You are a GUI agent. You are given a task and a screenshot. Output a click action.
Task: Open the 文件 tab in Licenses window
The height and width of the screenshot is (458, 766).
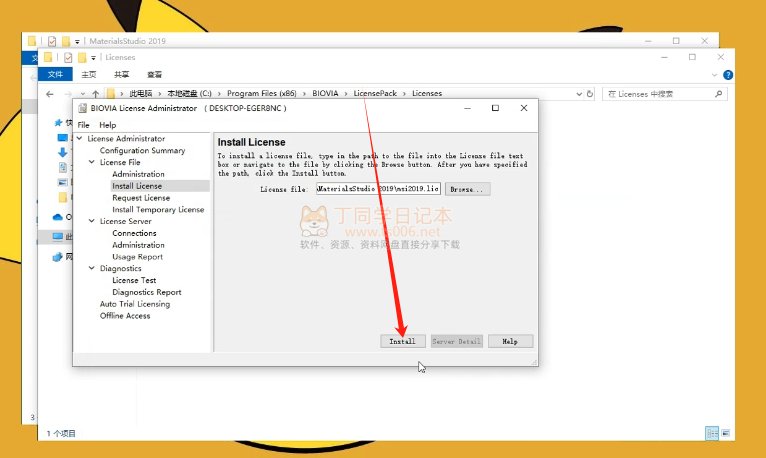pos(55,74)
